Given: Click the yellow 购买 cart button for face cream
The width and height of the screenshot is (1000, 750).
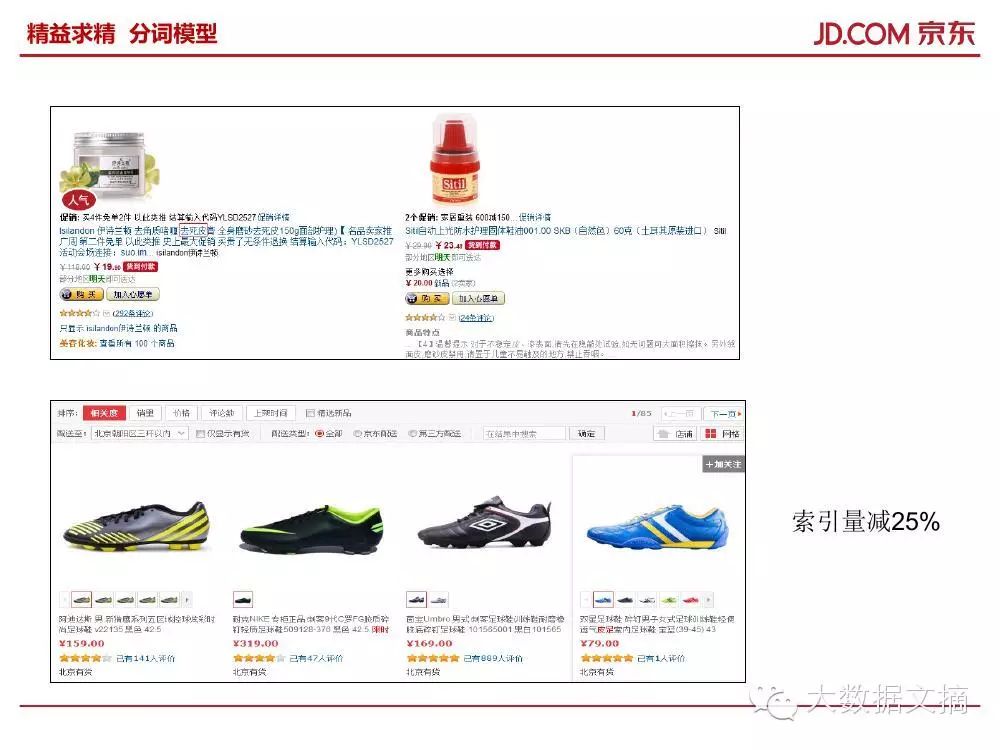Looking at the screenshot, I should 82,295.
